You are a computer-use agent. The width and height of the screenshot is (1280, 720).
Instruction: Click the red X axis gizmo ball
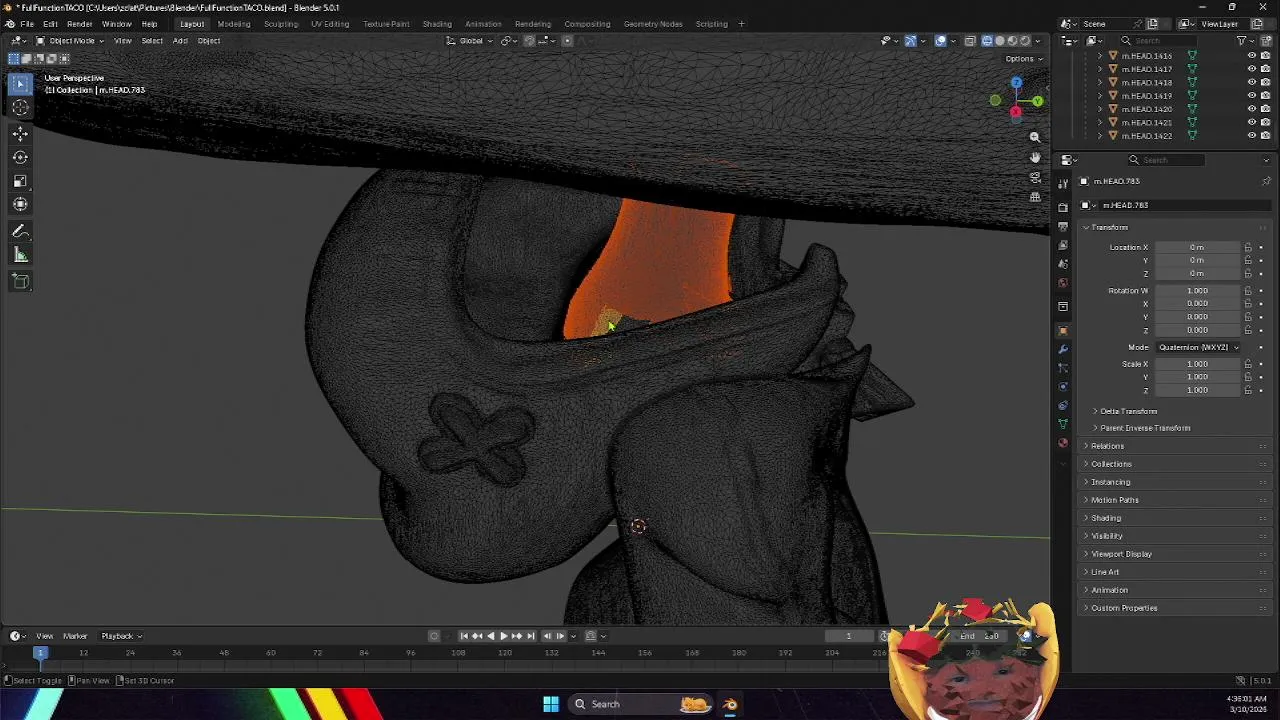pos(1016,111)
